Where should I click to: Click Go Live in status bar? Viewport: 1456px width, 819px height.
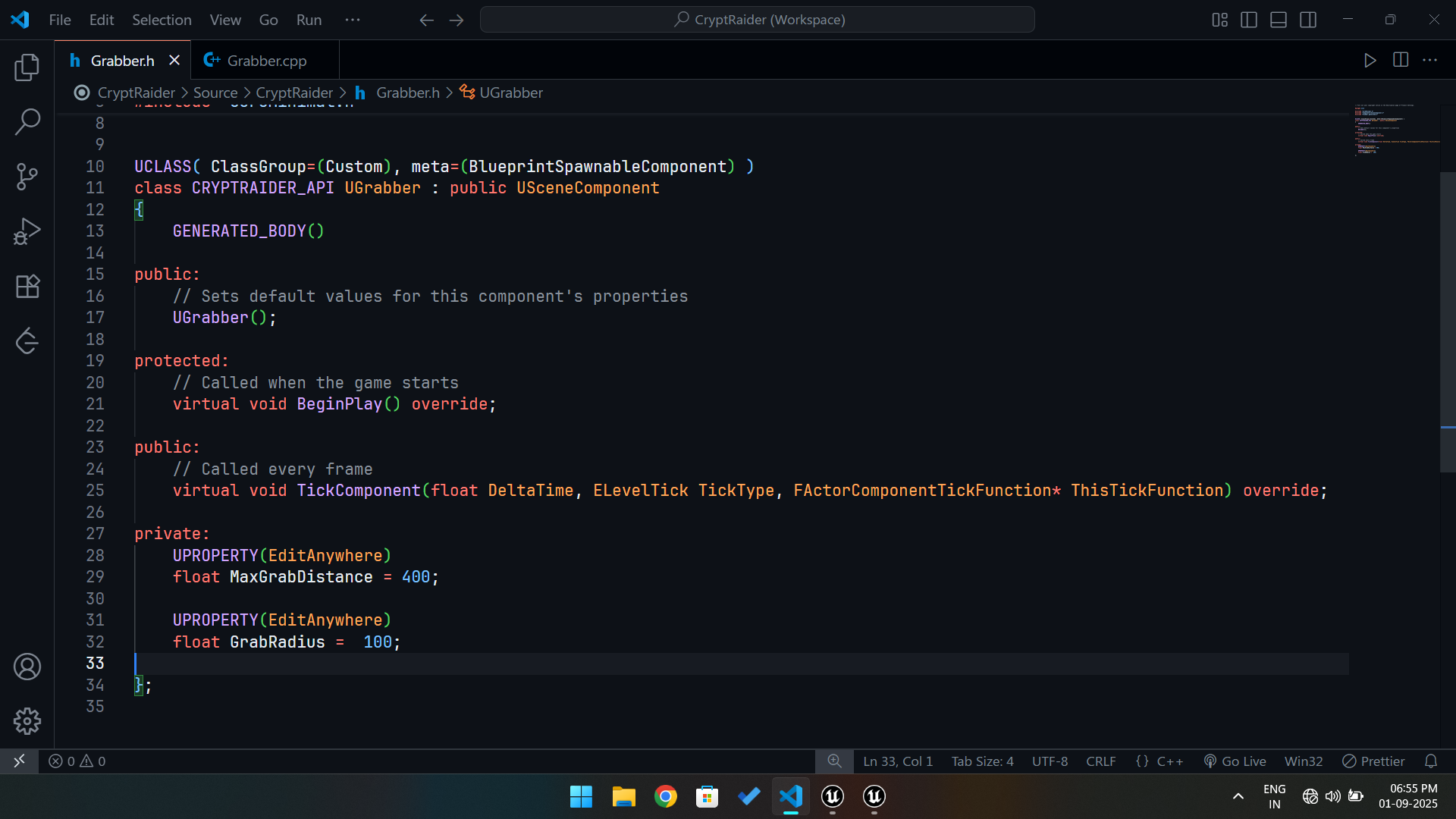[1235, 761]
